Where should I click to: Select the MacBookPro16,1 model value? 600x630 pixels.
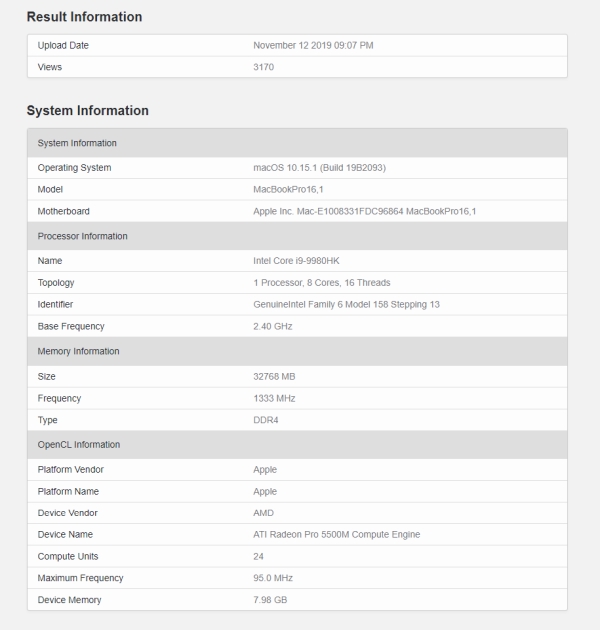point(288,189)
